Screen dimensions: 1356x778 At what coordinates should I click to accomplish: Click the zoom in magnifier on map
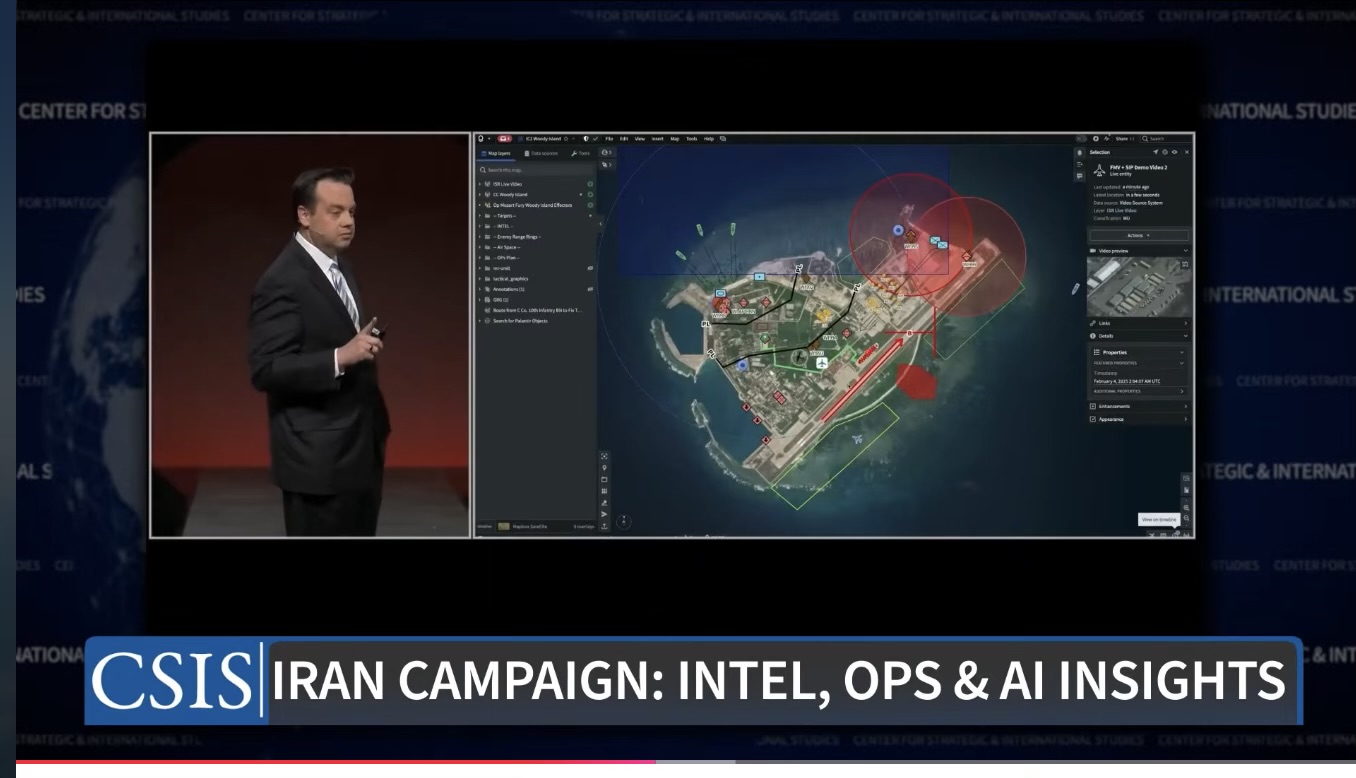coord(1186,508)
